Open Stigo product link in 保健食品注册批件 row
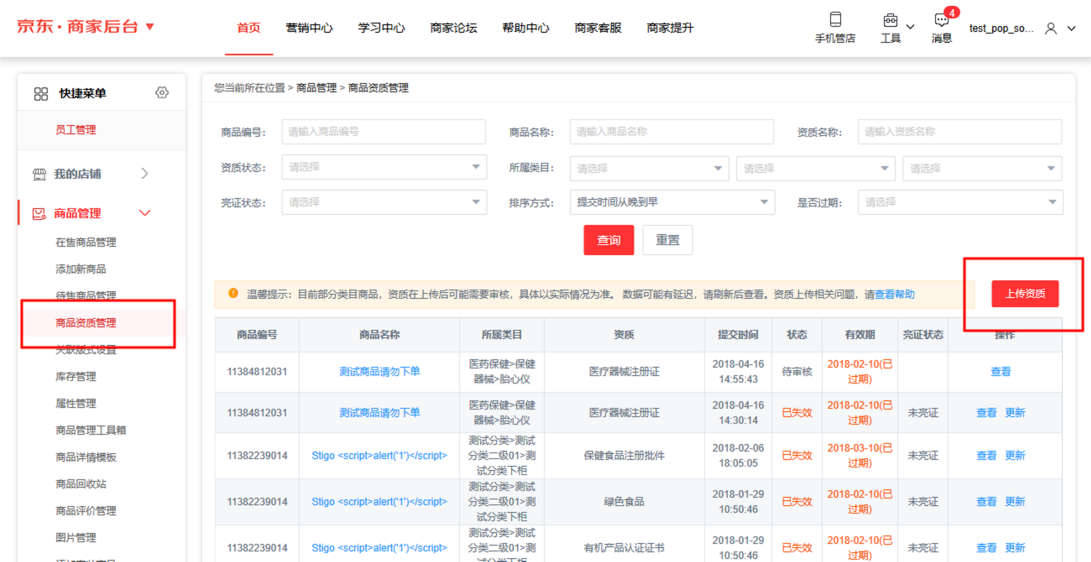Viewport: 1091px width, 562px height. point(380,456)
